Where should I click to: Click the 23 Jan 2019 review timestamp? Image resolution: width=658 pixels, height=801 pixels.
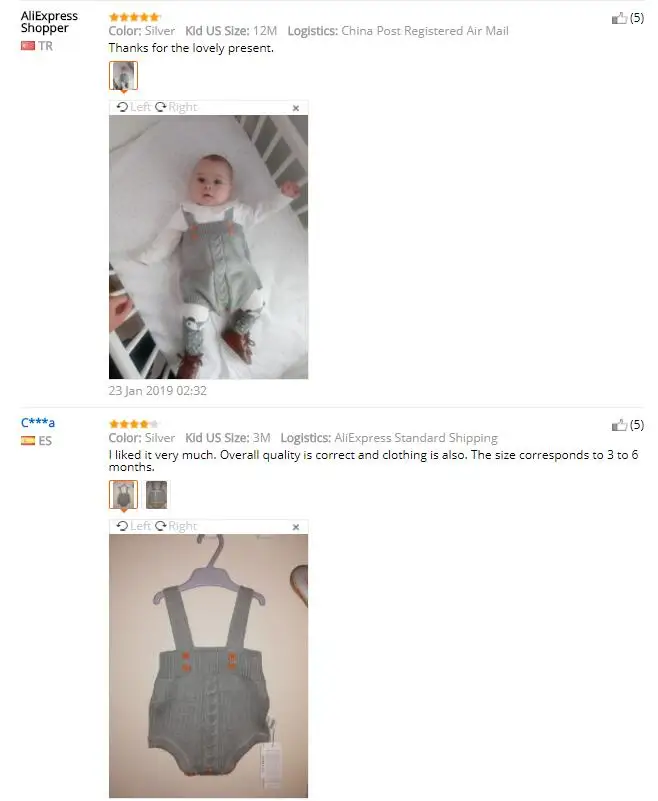[x=157, y=391]
